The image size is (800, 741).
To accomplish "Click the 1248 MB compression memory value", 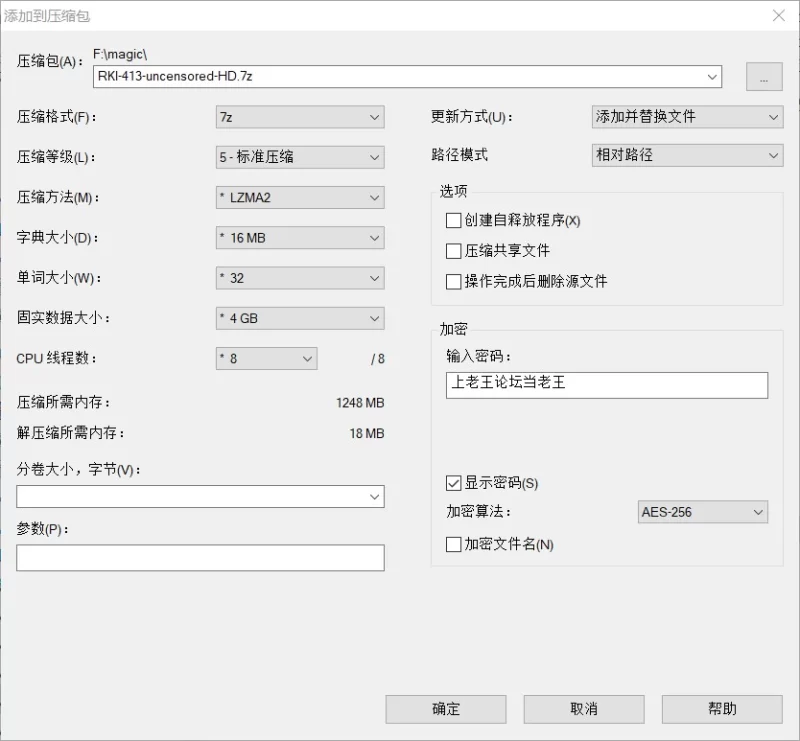I will [360, 403].
